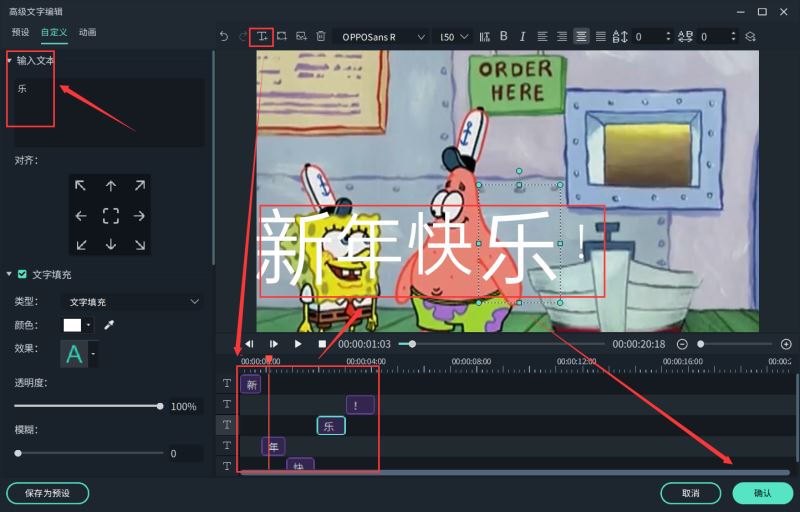
Task: Click the undo arrow in the toolbar
Action: point(223,36)
